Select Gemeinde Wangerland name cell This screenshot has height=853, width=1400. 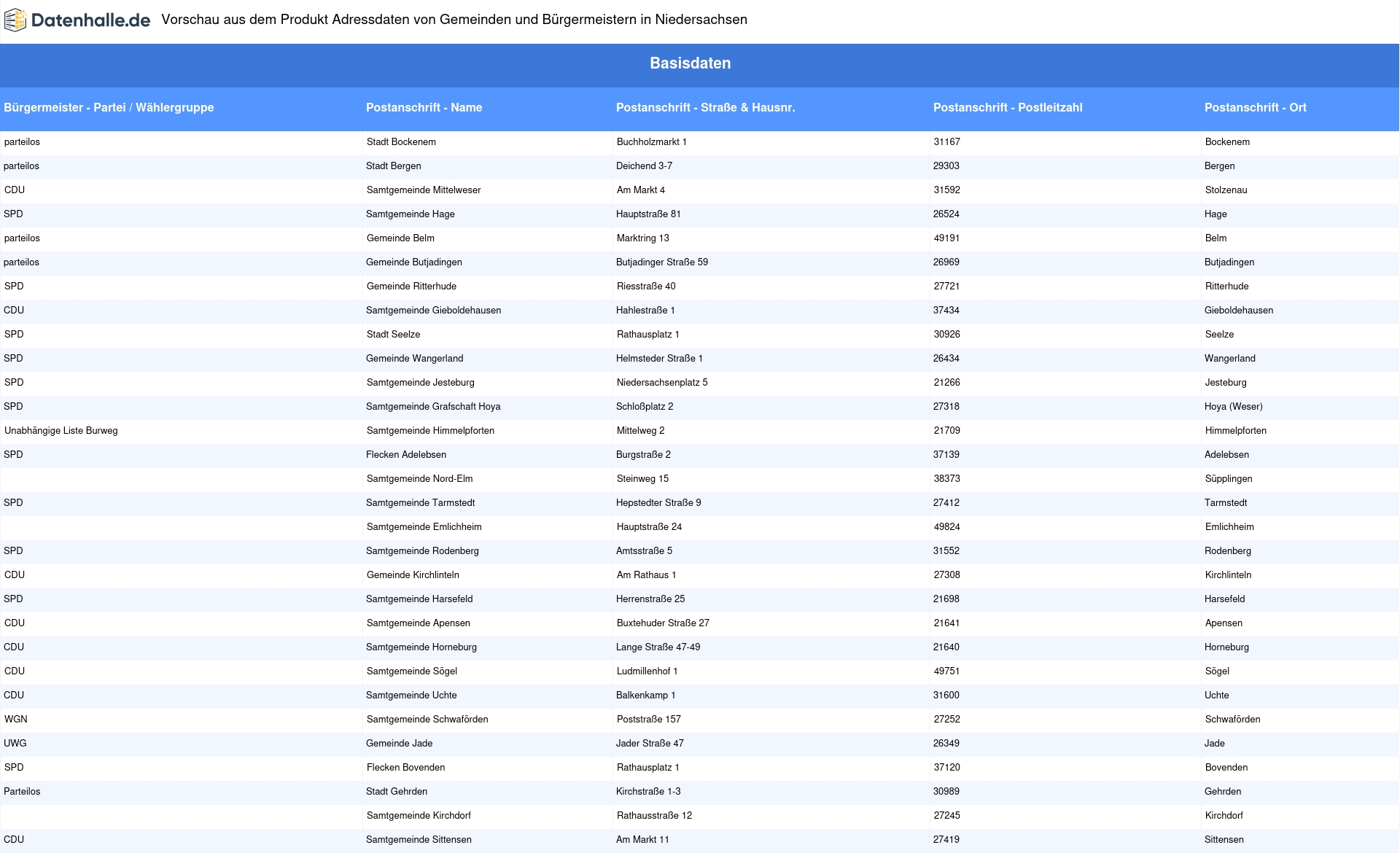point(415,359)
